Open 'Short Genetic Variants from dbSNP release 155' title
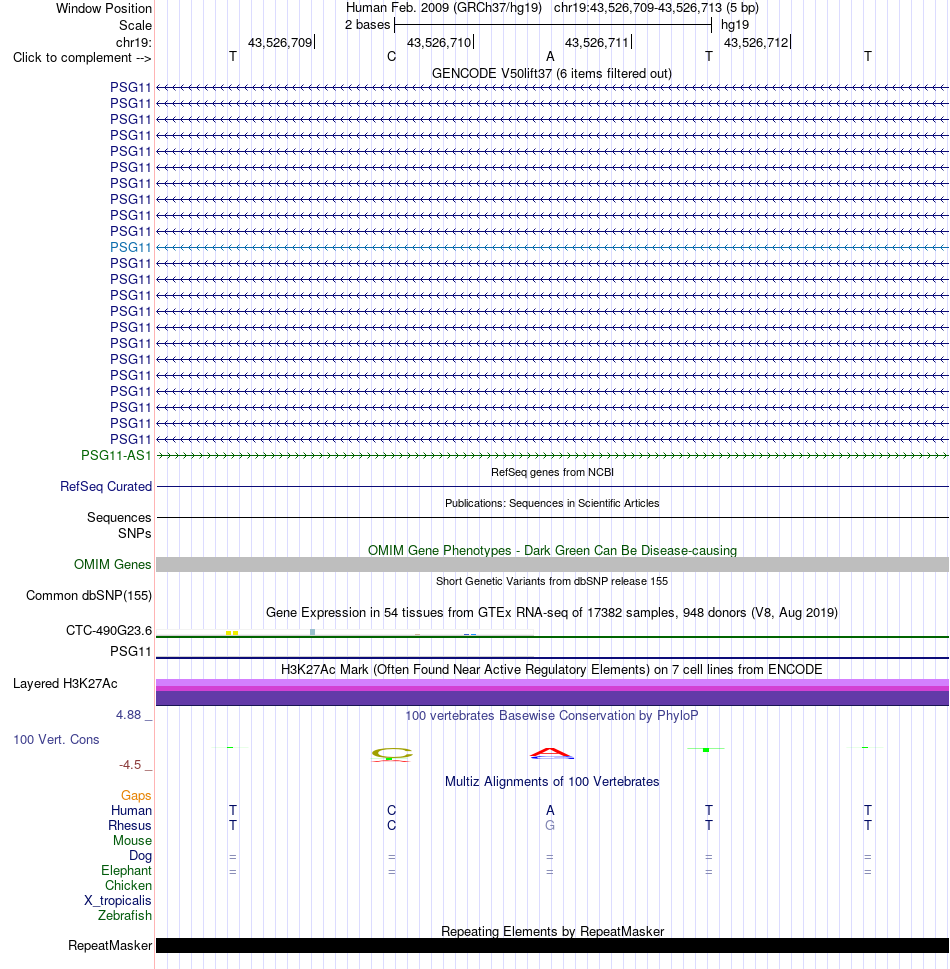 click(552, 581)
